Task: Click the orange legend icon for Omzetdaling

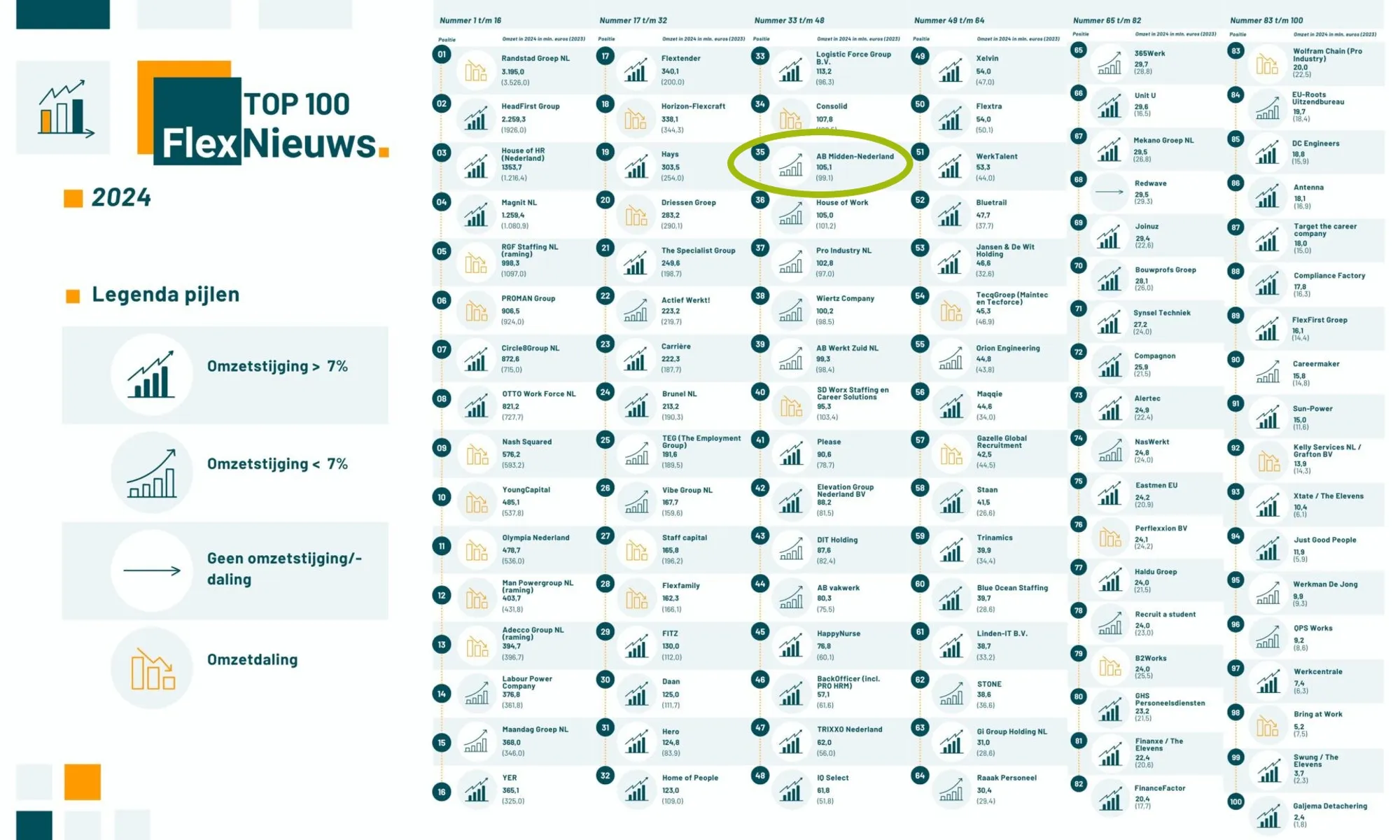Action: click(152, 668)
